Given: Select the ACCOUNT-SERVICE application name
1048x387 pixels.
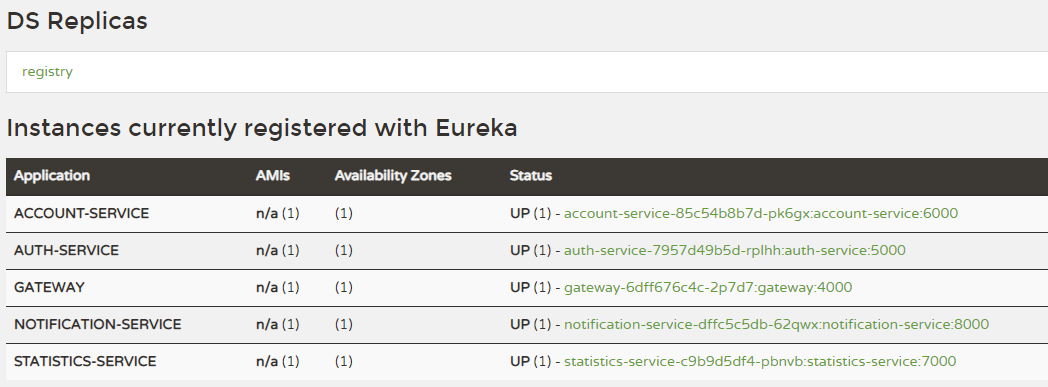Looking at the screenshot, I should pyautogui.click(x=82, y=213).
